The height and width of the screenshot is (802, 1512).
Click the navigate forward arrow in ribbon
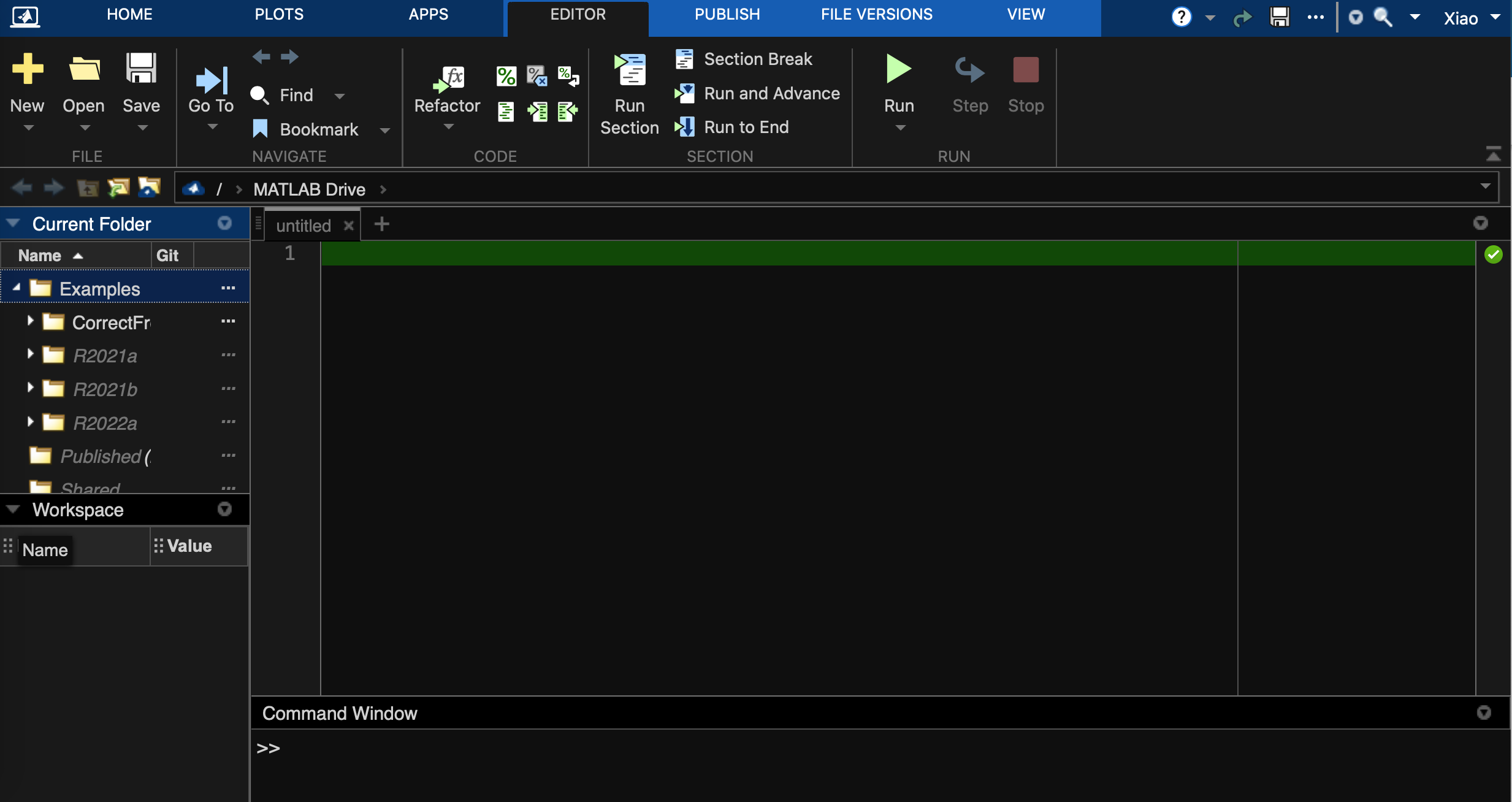(x=289, y=57)
